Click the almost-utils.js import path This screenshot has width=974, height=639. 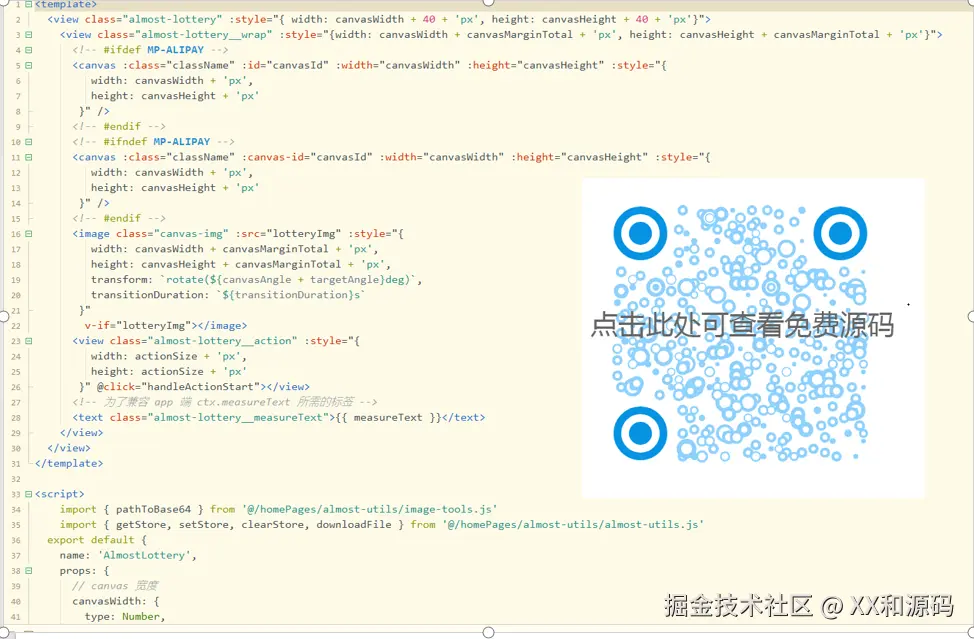click(573, 525)
